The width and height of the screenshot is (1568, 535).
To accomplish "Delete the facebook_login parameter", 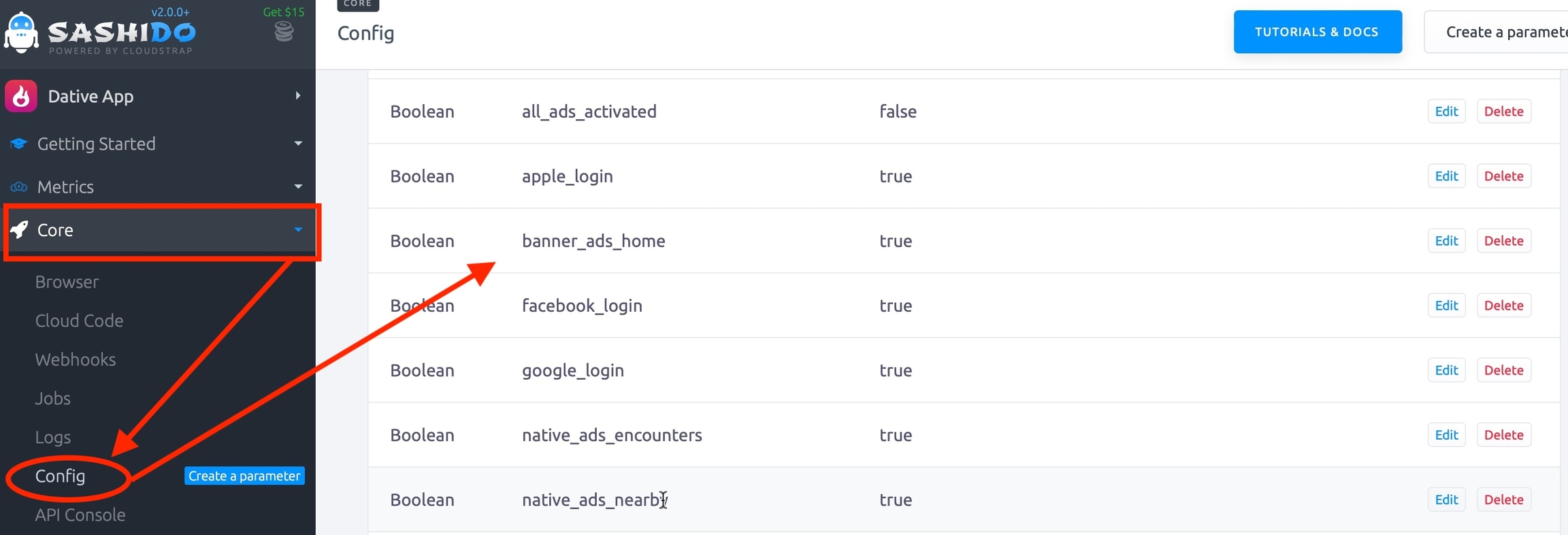I will tap(1503, 306).
